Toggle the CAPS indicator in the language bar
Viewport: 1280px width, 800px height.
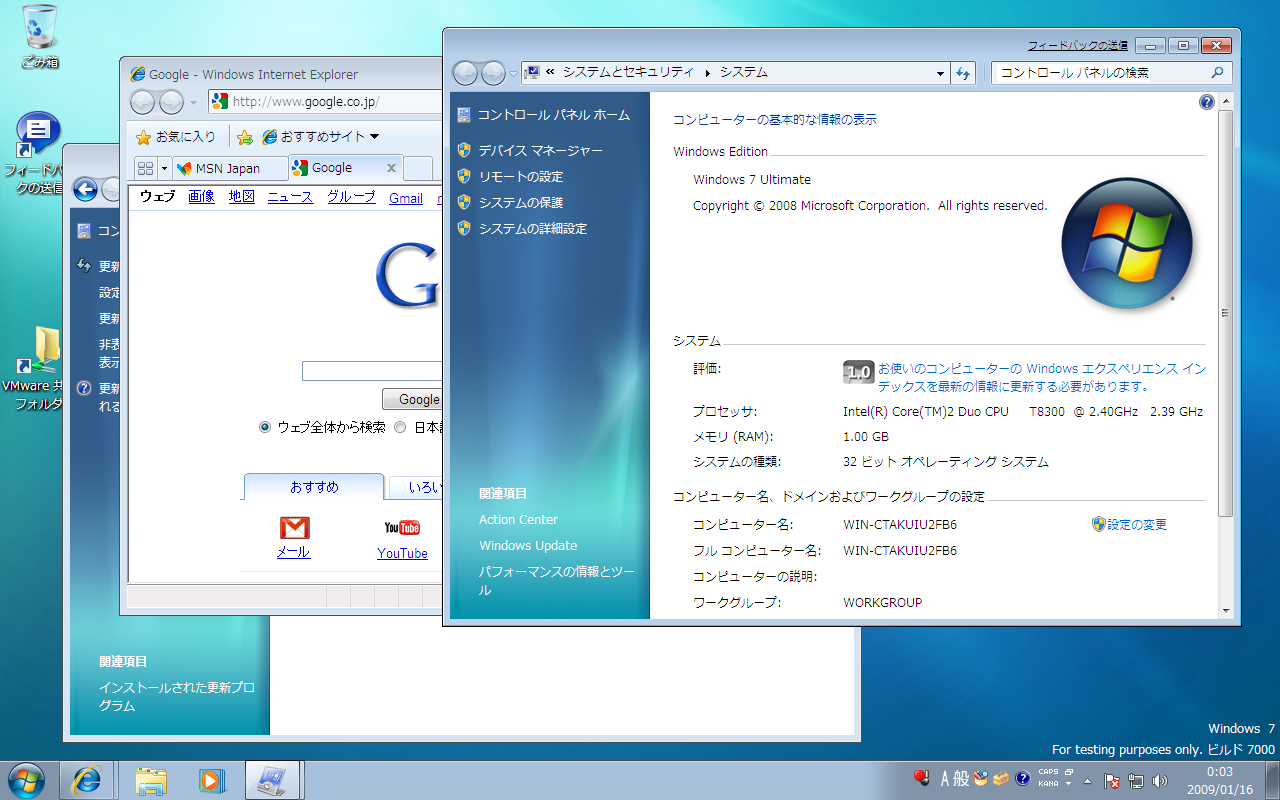(x=1048, y=772)
